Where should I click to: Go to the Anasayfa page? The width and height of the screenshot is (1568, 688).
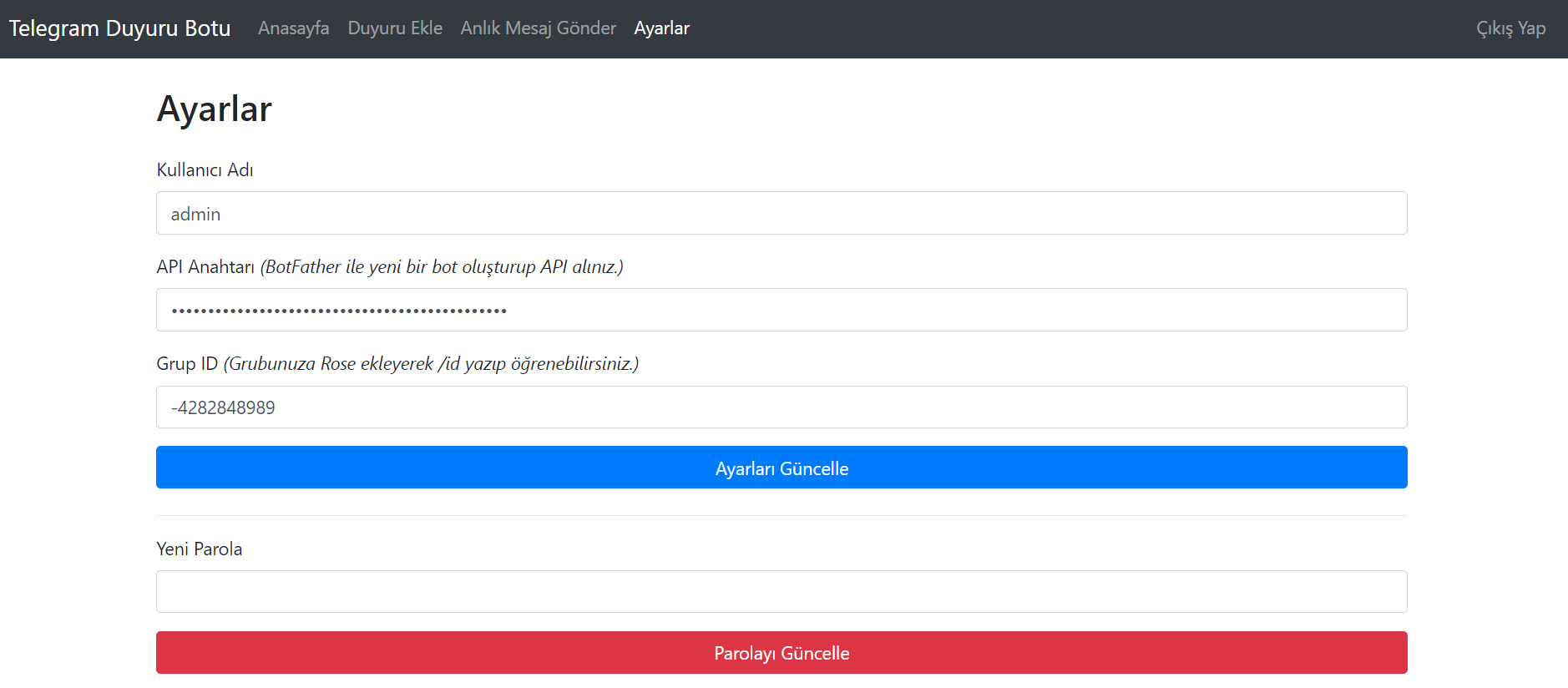[x=293, y=28]
